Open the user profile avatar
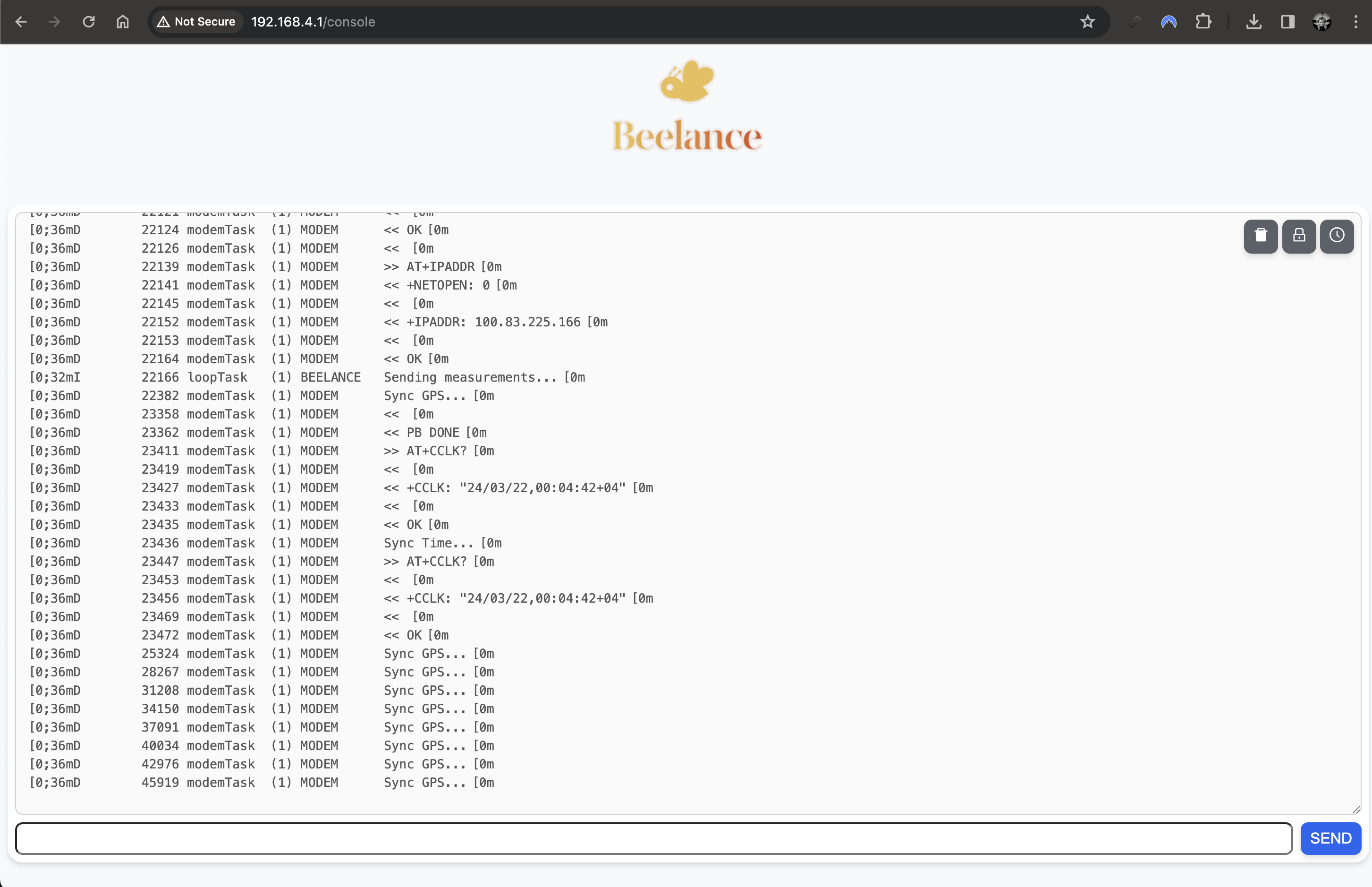 coord(1321,22)
